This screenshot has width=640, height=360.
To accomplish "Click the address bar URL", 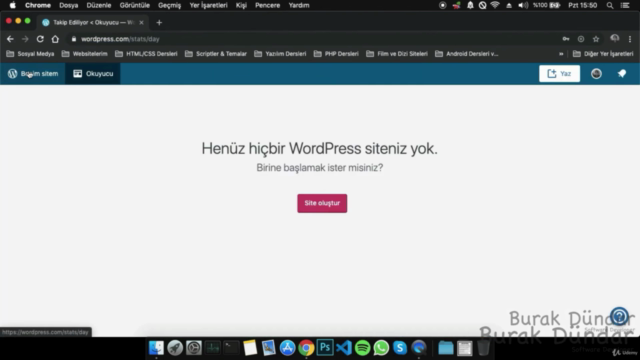I will click(120, 39).
